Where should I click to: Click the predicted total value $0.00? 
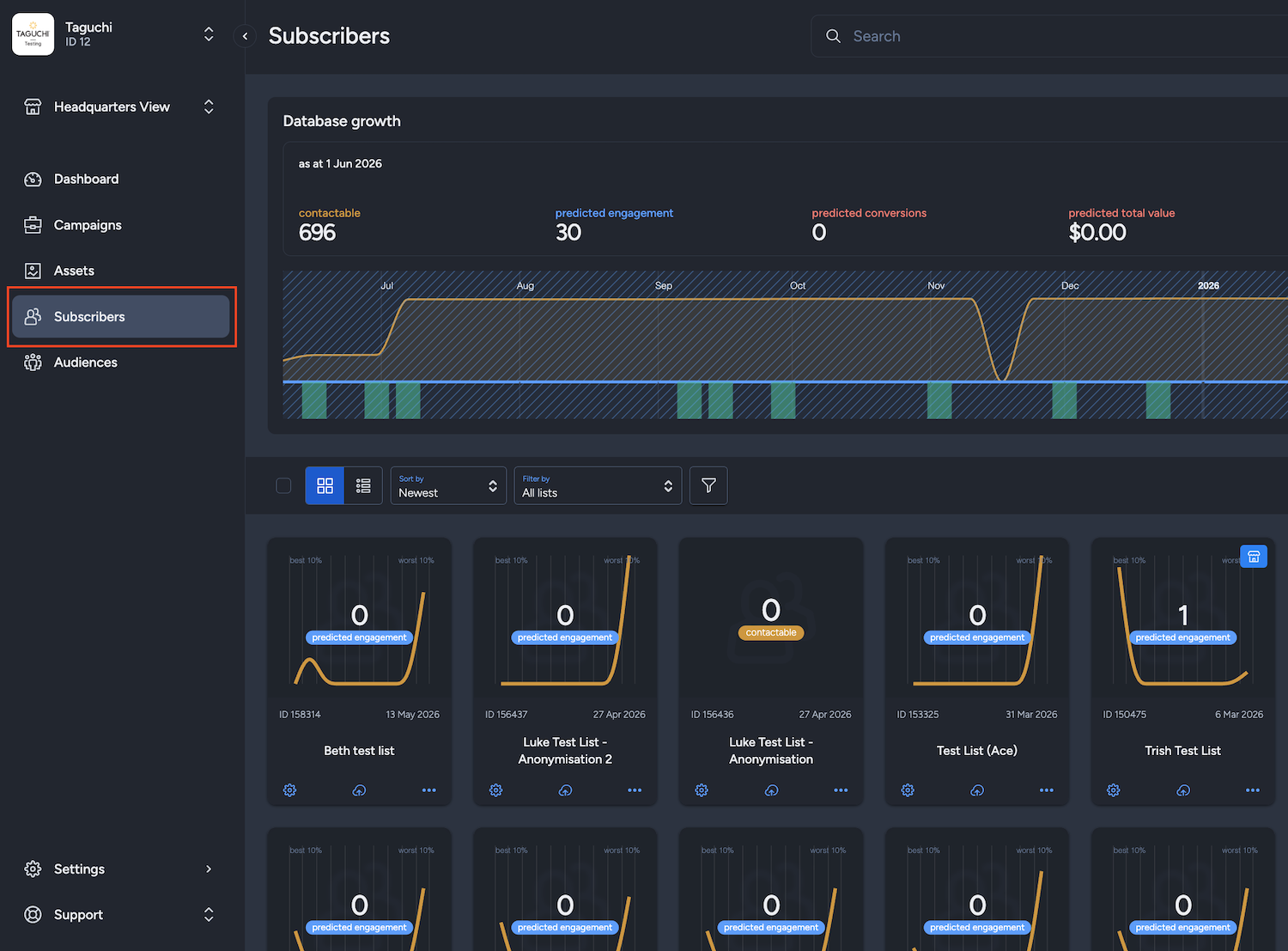[x=1097, y=233]
